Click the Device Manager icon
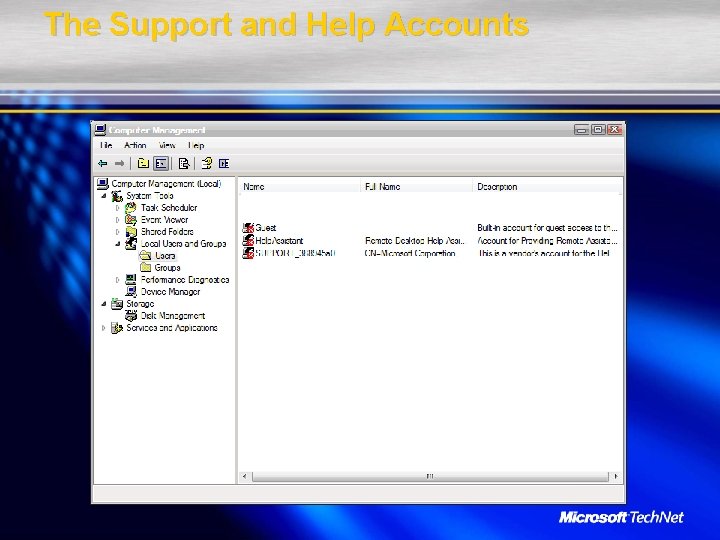 pos(131,292)
